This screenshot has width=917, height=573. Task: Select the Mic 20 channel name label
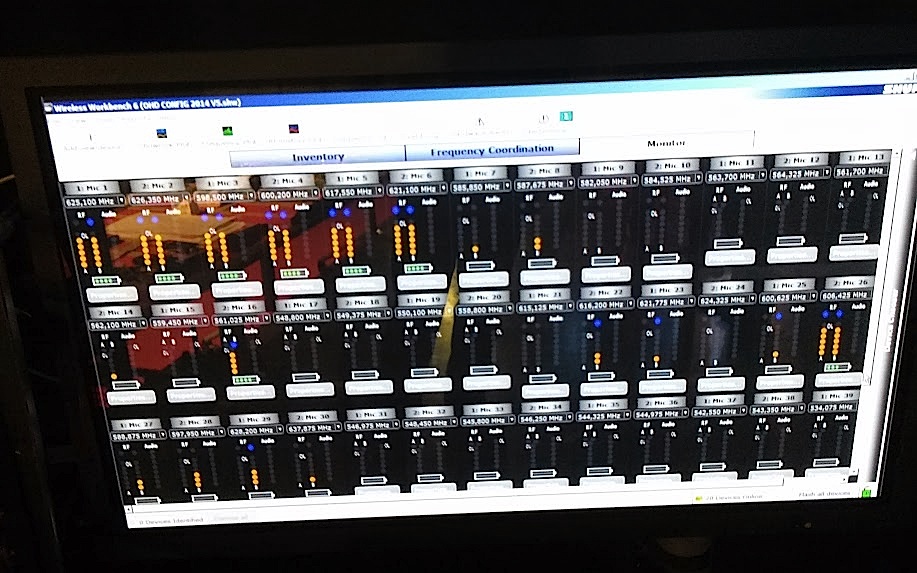coord(484,297)
